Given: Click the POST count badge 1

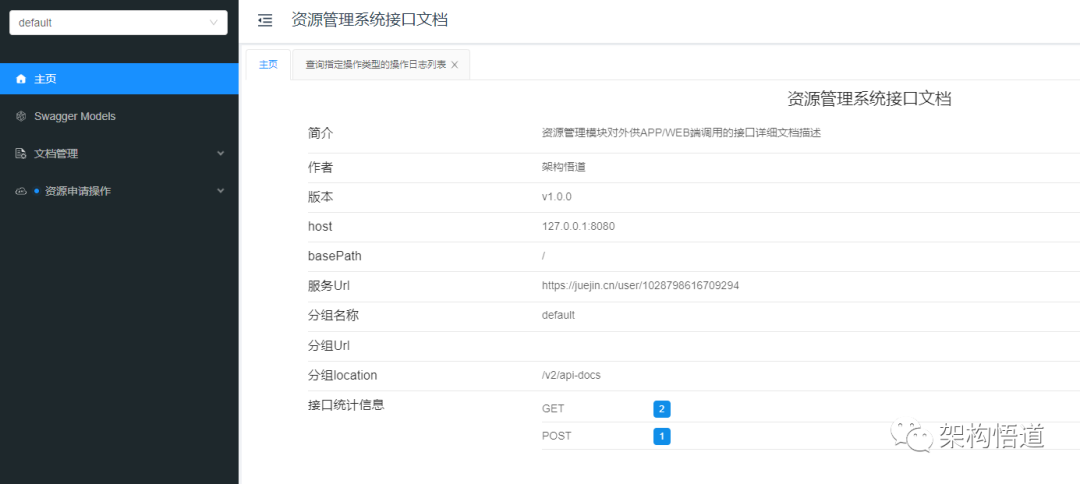Looking at the screenshot, I should click(662, 436).
